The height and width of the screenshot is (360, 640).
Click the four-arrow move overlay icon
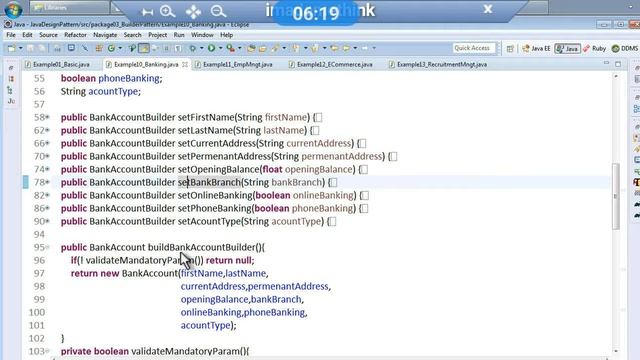(193, 11)
